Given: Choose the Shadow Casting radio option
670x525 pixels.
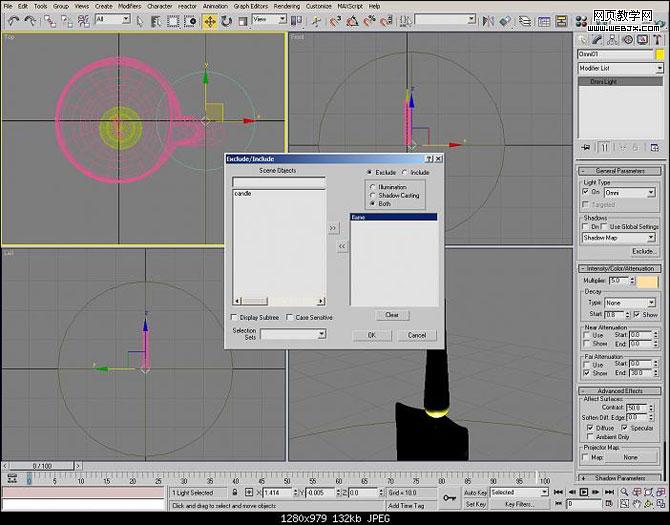Looking at the screenshot, I should tap(373, 195).
